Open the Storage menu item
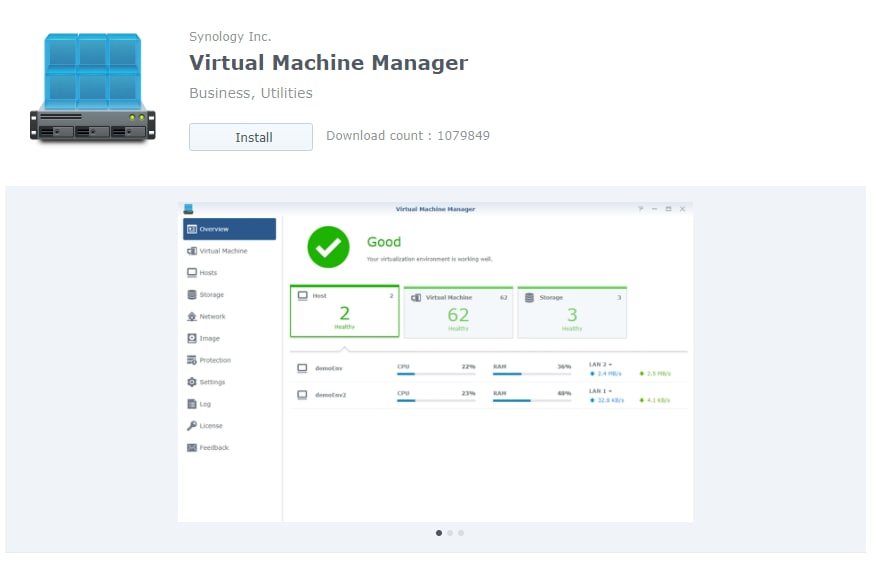 (229, 295)
